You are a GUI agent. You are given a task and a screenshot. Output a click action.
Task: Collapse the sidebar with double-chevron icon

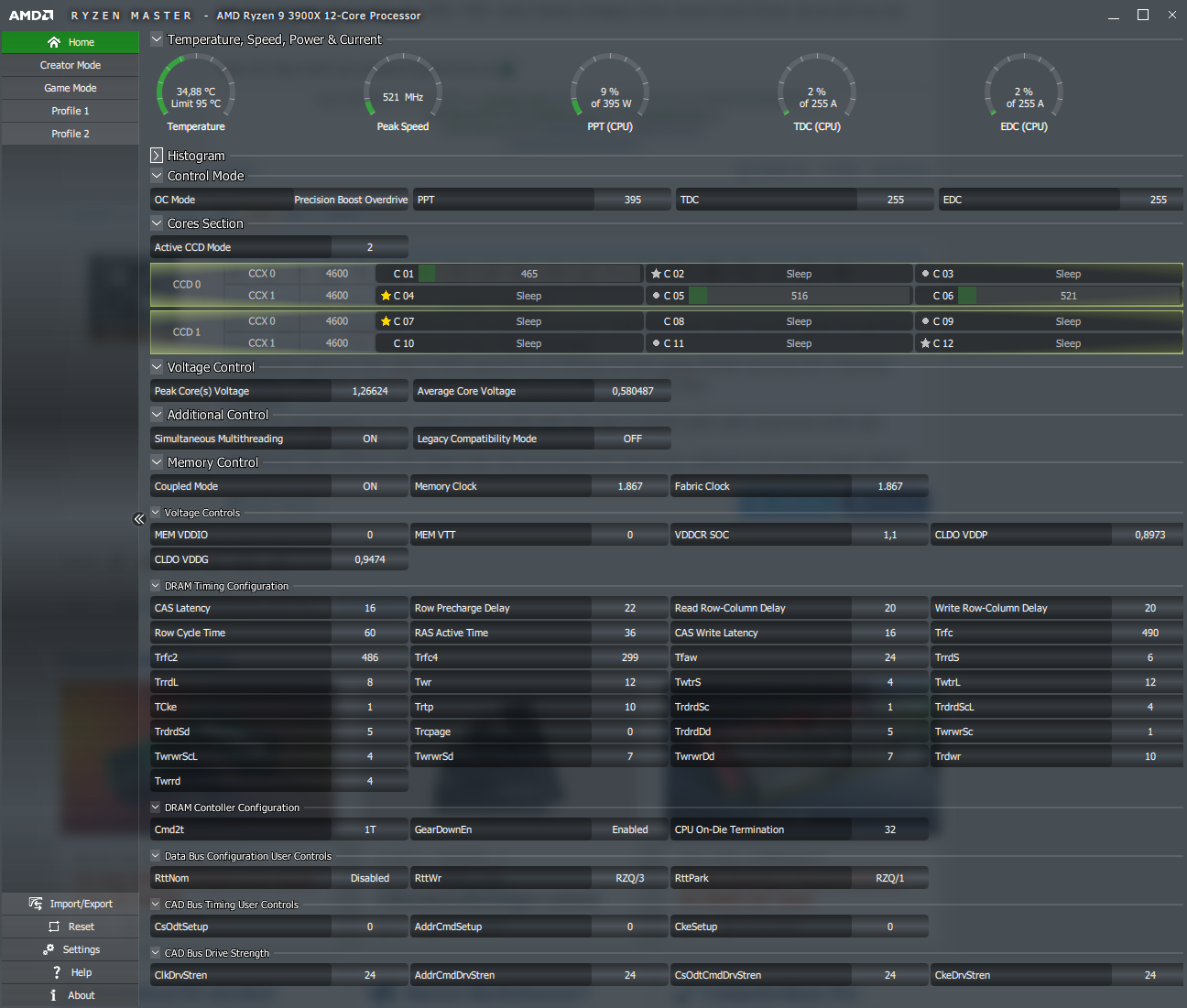[139, 519]
